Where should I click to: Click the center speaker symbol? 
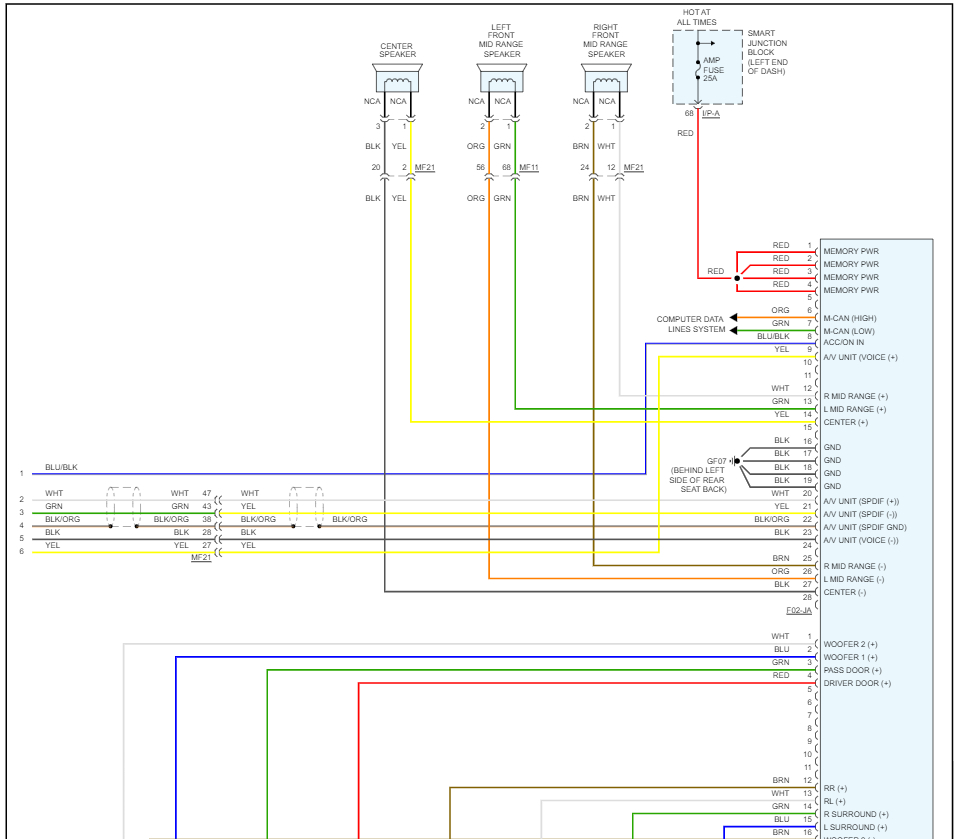(x=398, y=78)
